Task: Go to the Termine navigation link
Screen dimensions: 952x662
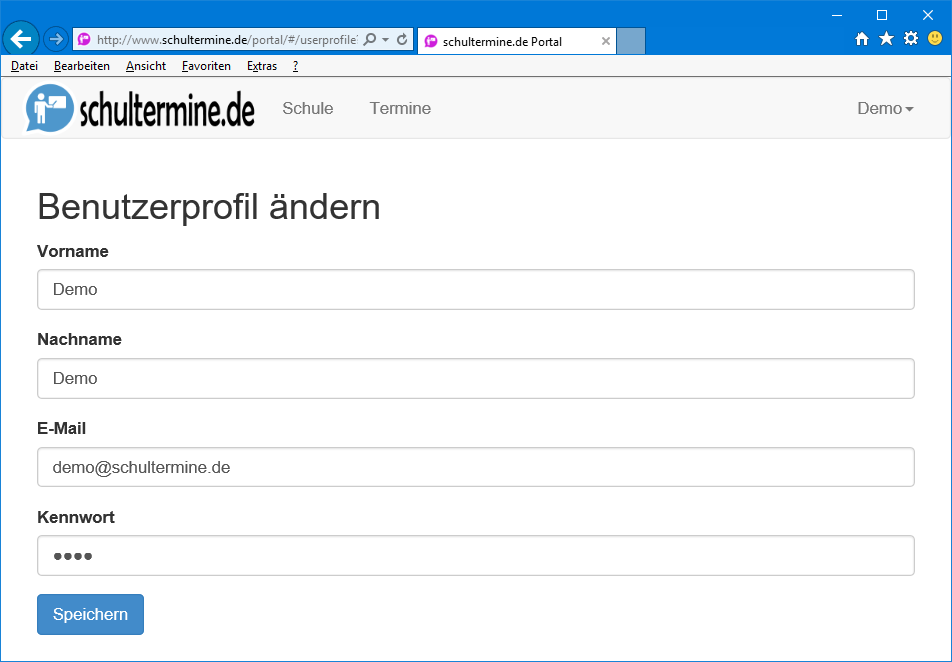Action: point(401,108)
